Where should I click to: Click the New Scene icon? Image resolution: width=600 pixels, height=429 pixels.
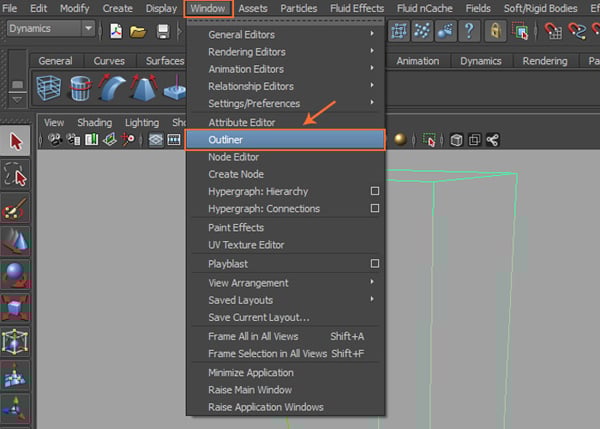(116, 31)
